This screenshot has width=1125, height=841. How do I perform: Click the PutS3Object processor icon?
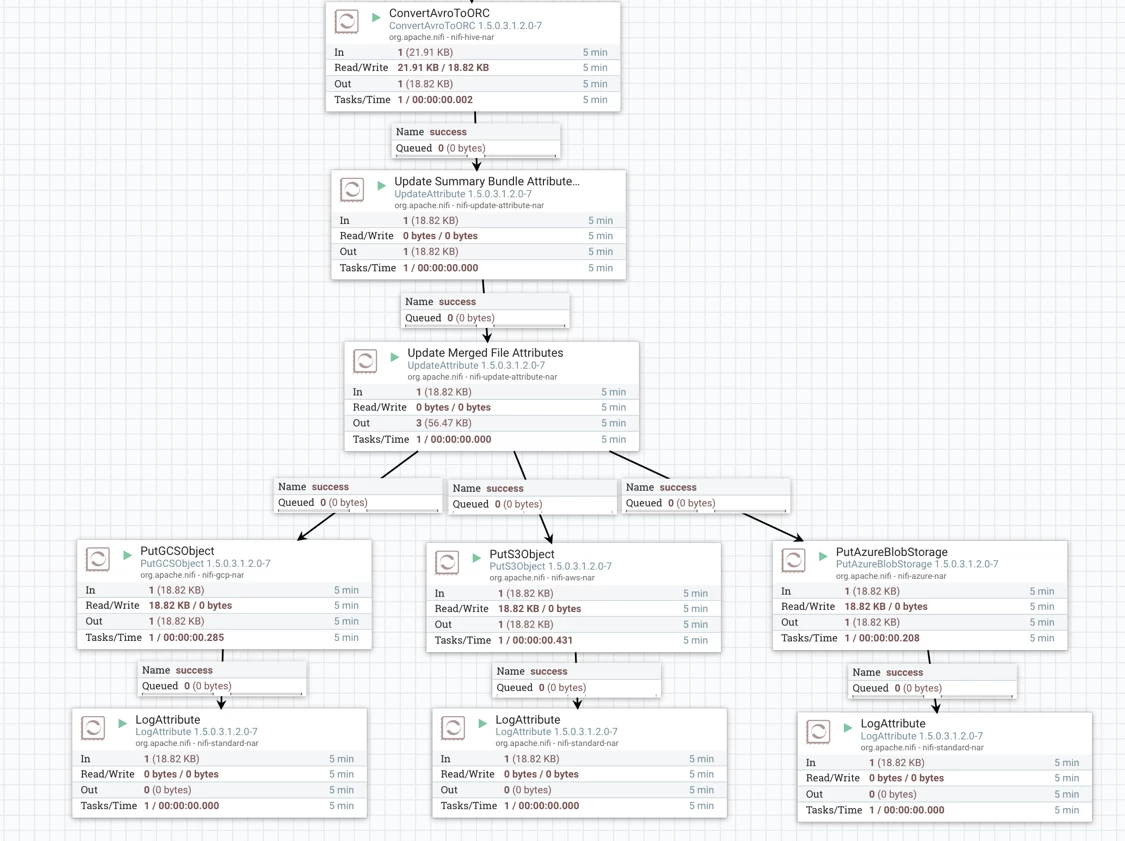coord(447,562)
